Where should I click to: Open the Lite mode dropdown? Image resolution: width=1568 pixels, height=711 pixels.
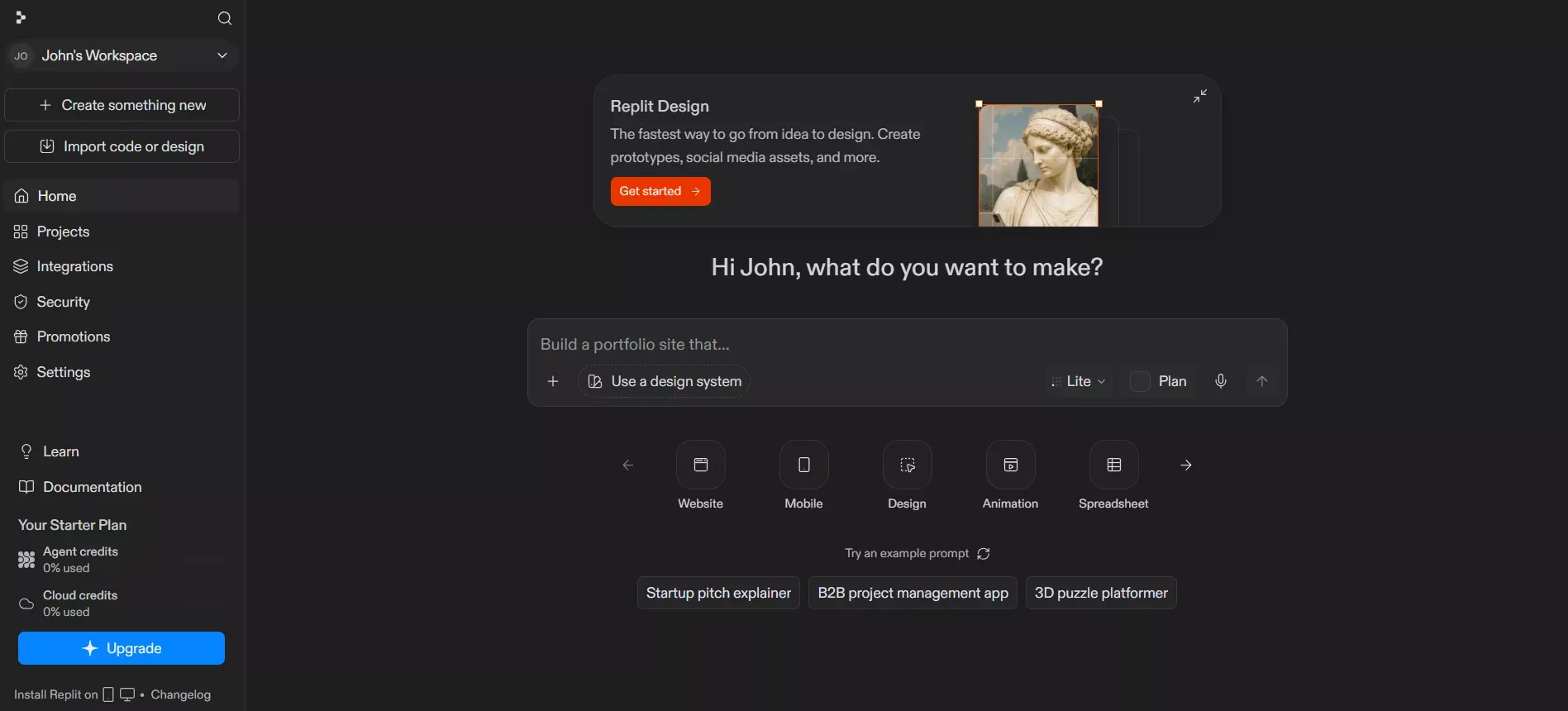(x=1079, y=381)
